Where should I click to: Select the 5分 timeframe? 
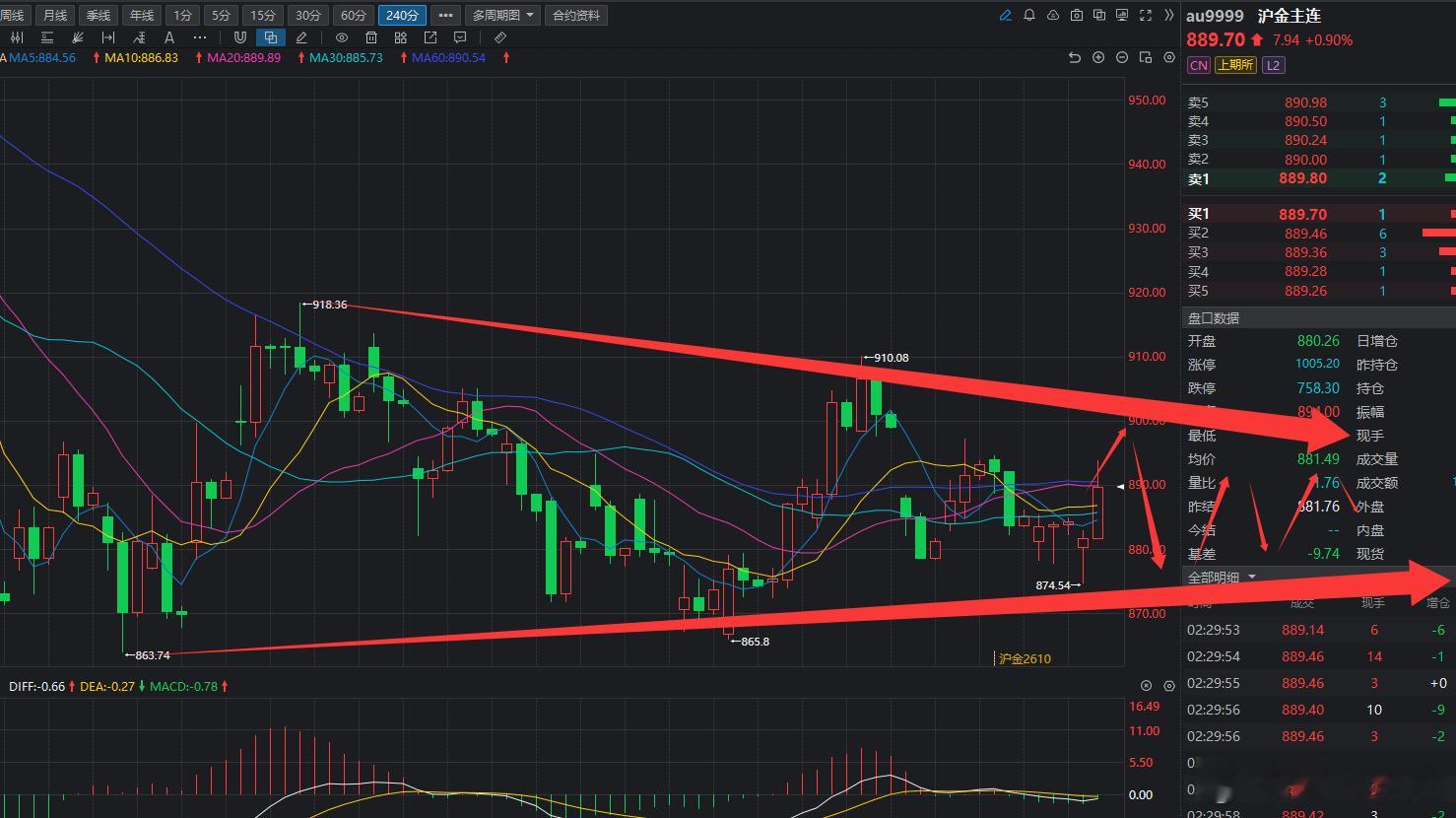click(x=222, y=16)
